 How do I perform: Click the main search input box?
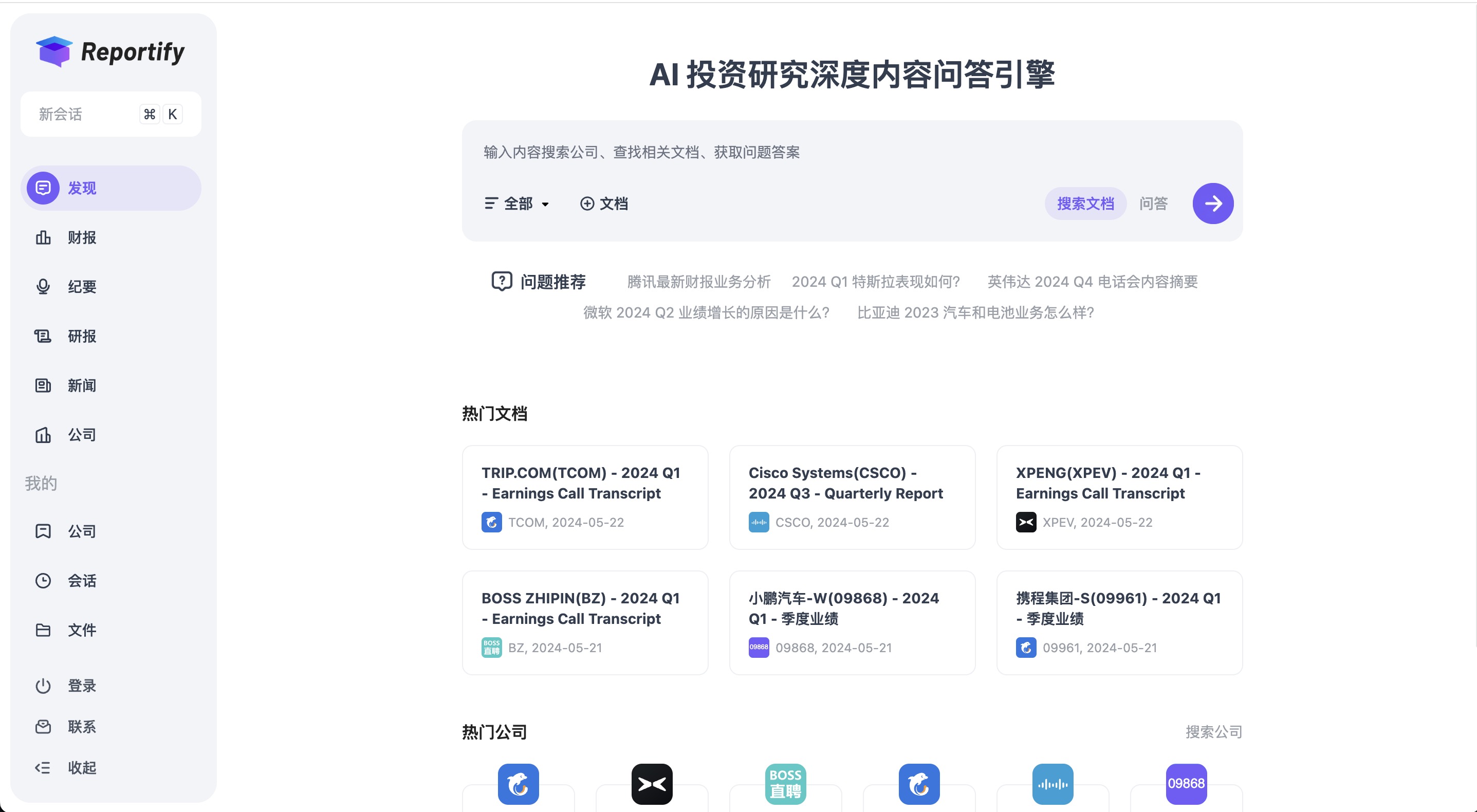click(852, 153)
